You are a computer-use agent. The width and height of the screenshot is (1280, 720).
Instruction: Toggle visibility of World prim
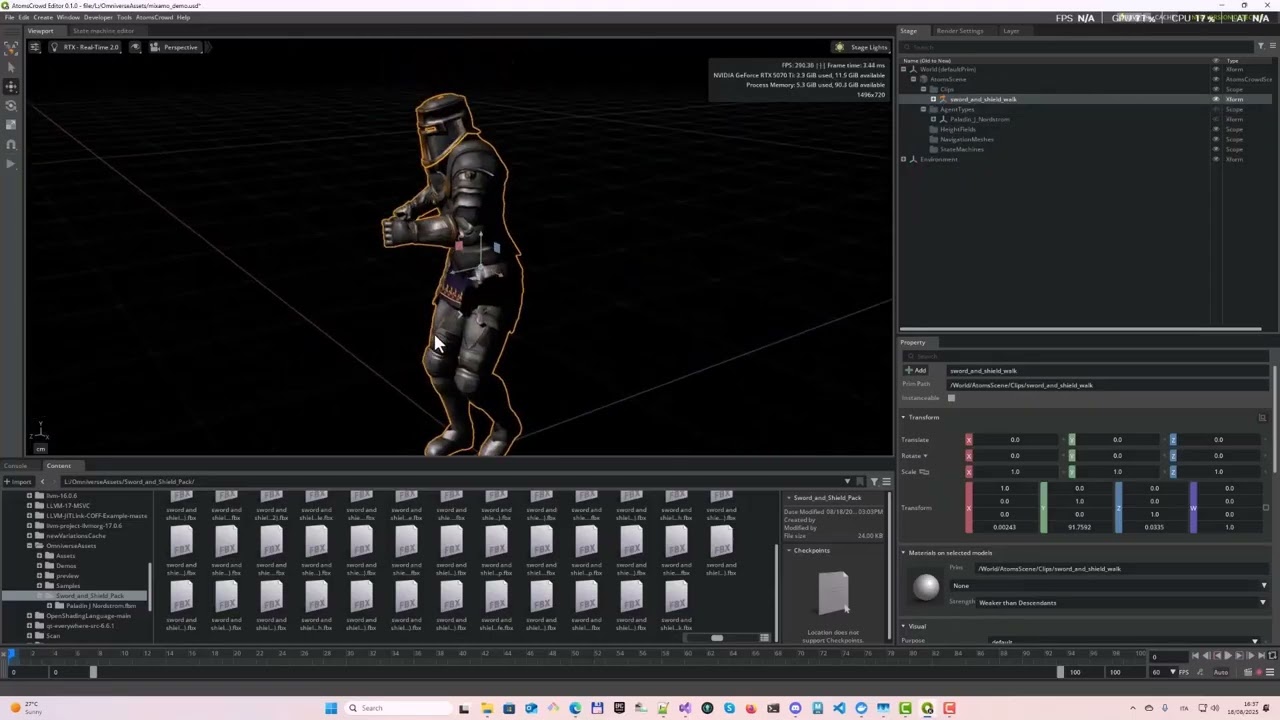tap(1216, 69)
